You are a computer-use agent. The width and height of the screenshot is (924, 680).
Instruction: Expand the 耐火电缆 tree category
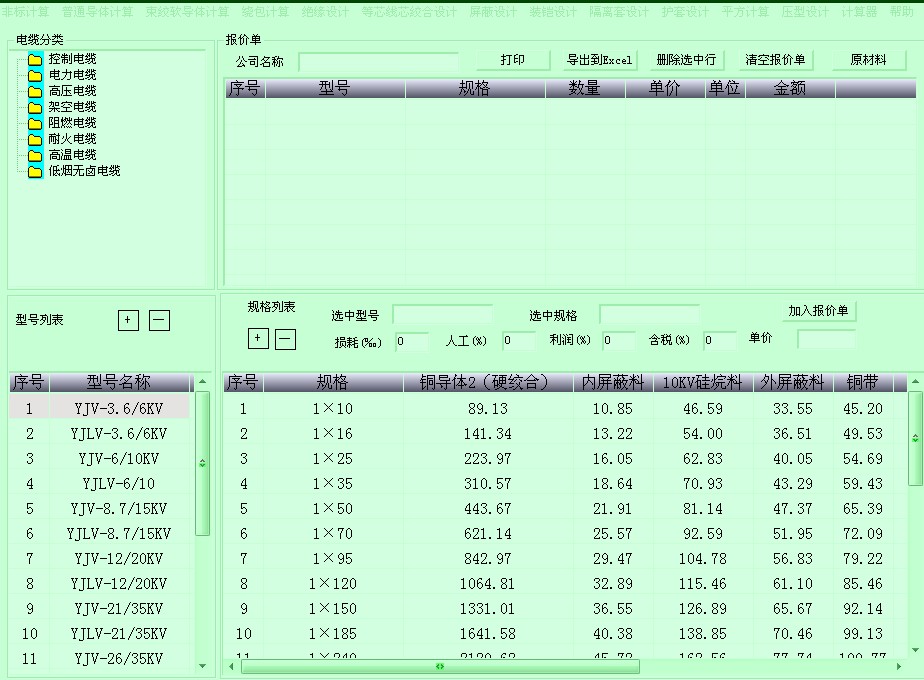tap(72, 139)
